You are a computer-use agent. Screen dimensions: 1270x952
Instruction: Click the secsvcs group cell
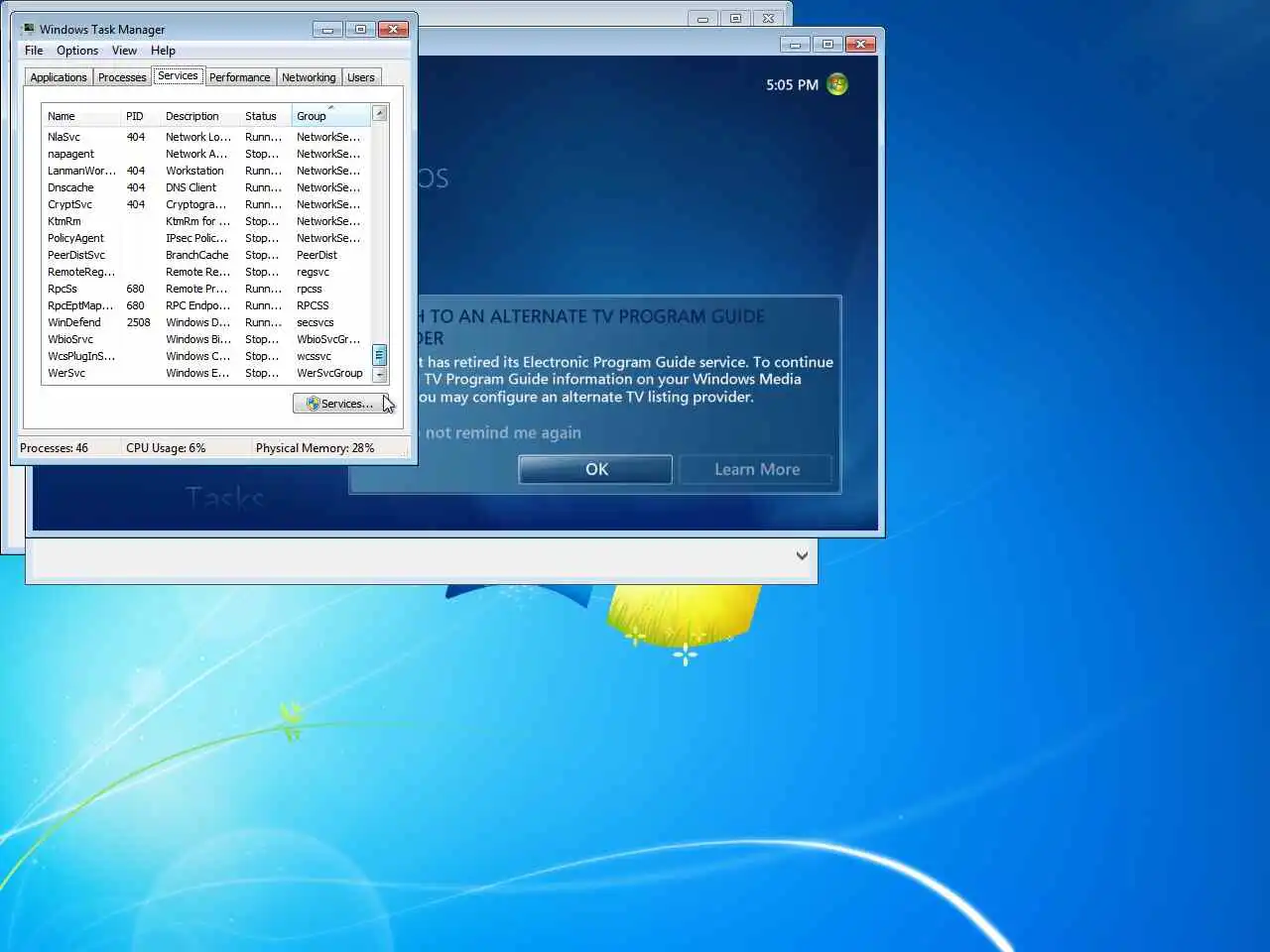coord(315,322)
